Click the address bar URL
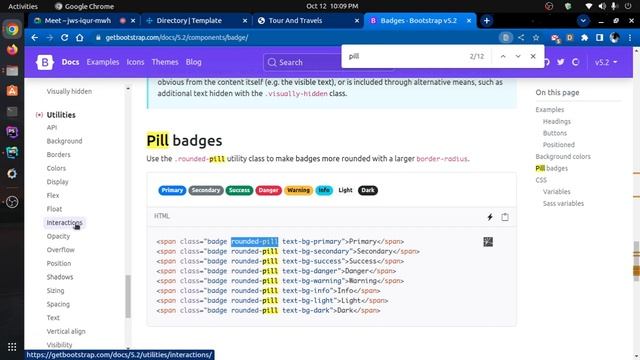The width and height of the screenshot is (640, 360). point(177,38)
